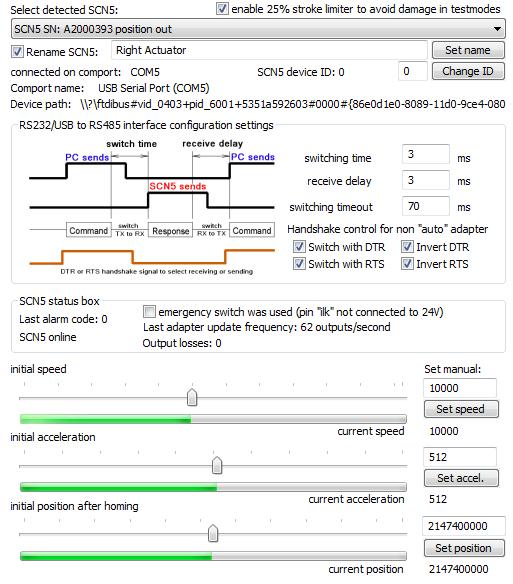Click the Set name button
This screenshot has width=513, height=584.
tap(468, 50)
